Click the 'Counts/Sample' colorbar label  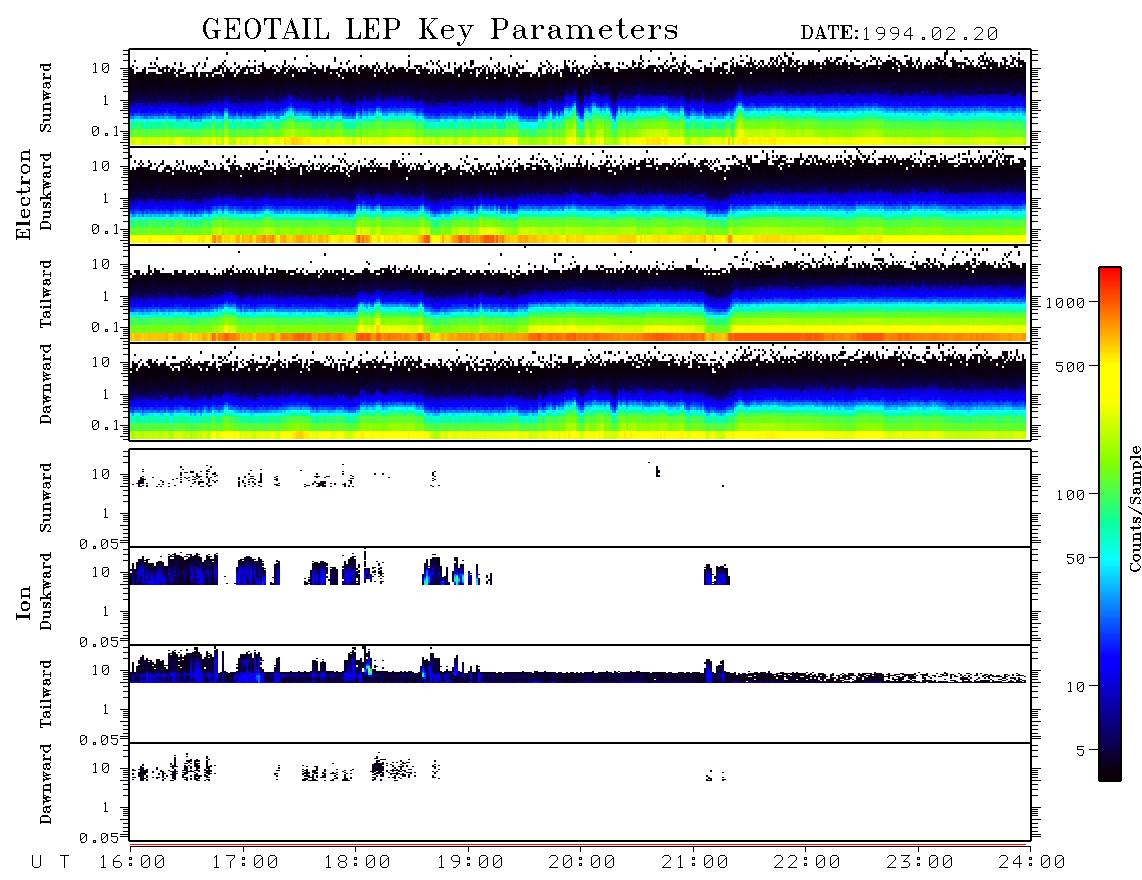click(1134, 508)
